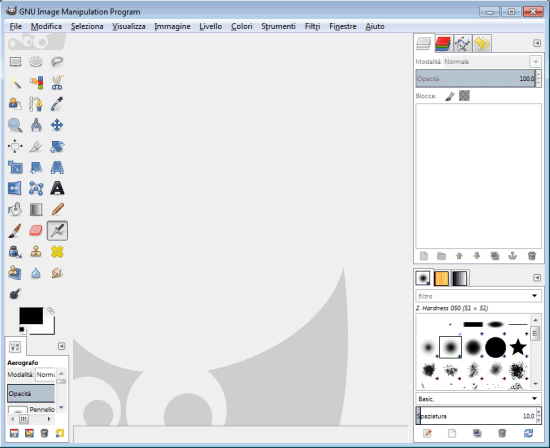
Task: Select the Text tool letter A
Action: point(57,188)
